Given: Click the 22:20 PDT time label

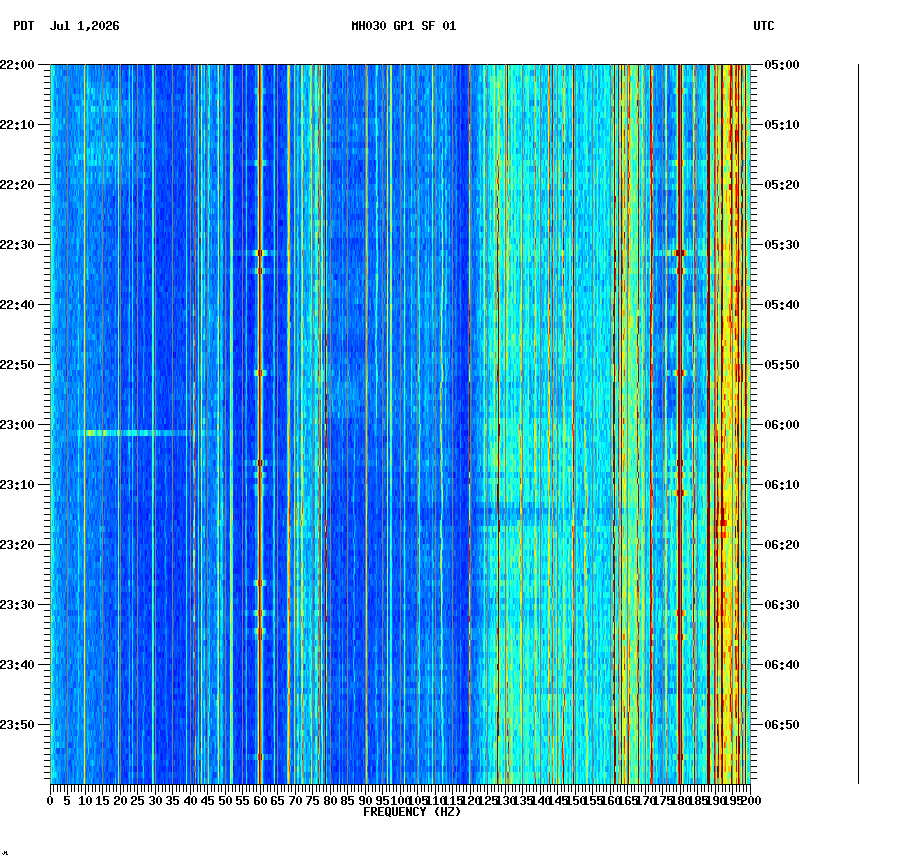Looking at the screenshot, I should click(17, 185).
